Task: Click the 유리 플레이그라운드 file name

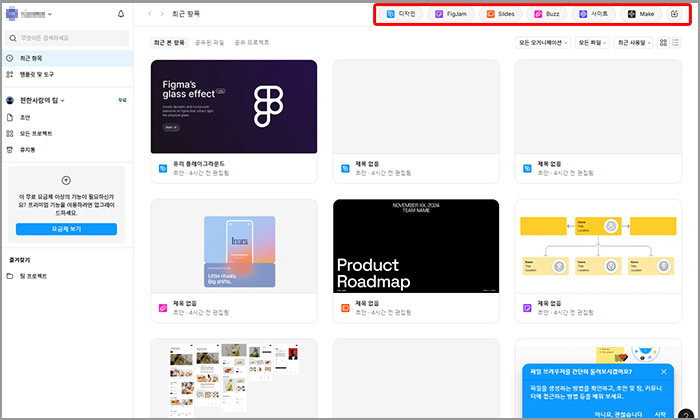Action: 199,164
